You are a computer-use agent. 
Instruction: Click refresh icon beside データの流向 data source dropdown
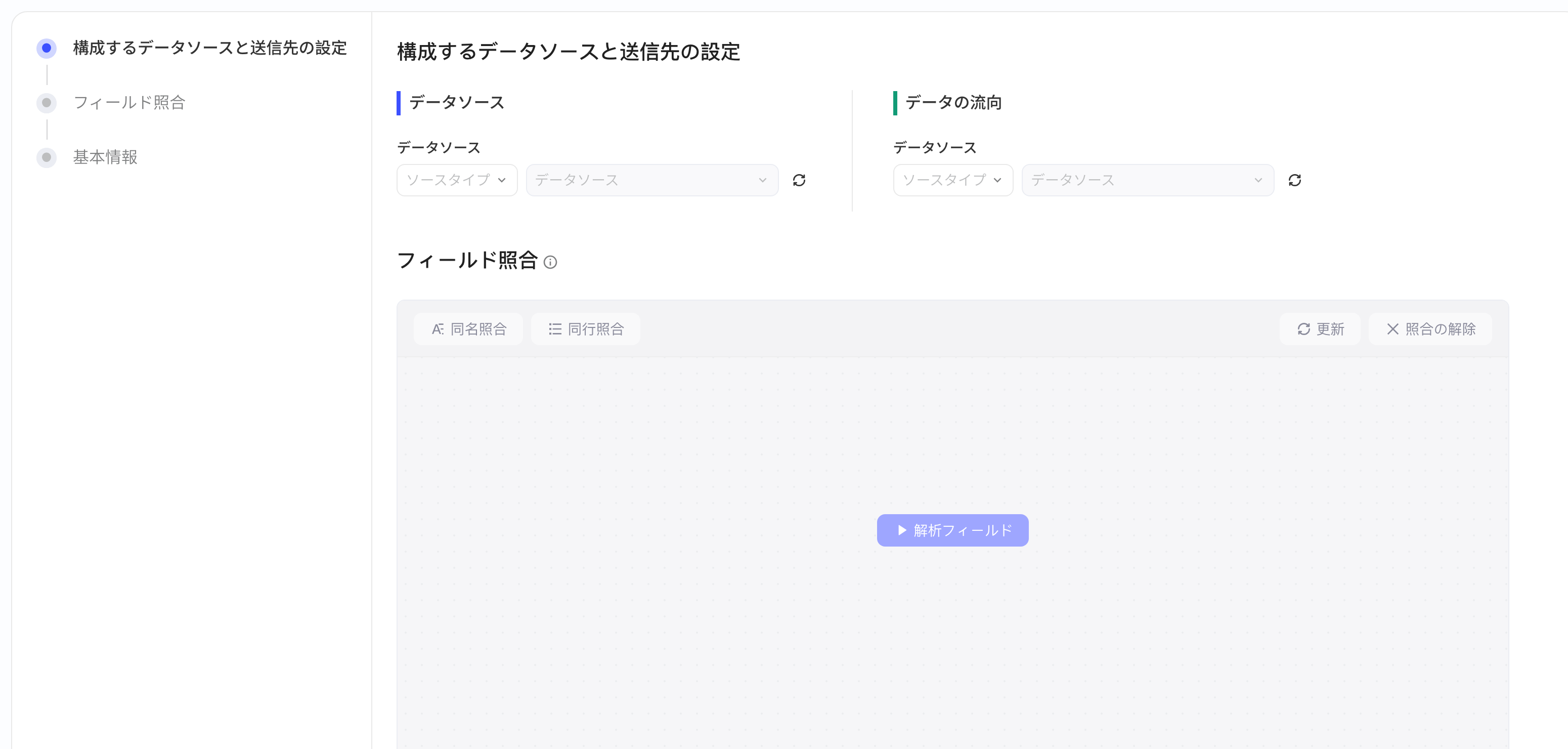[x=1295, y=180]
